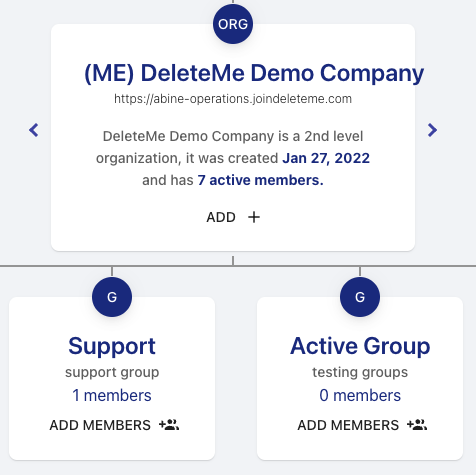Image resolution: width=476 pixels, height=475 pixels.
Task: Click the 'support group' description
Action: 112,372
